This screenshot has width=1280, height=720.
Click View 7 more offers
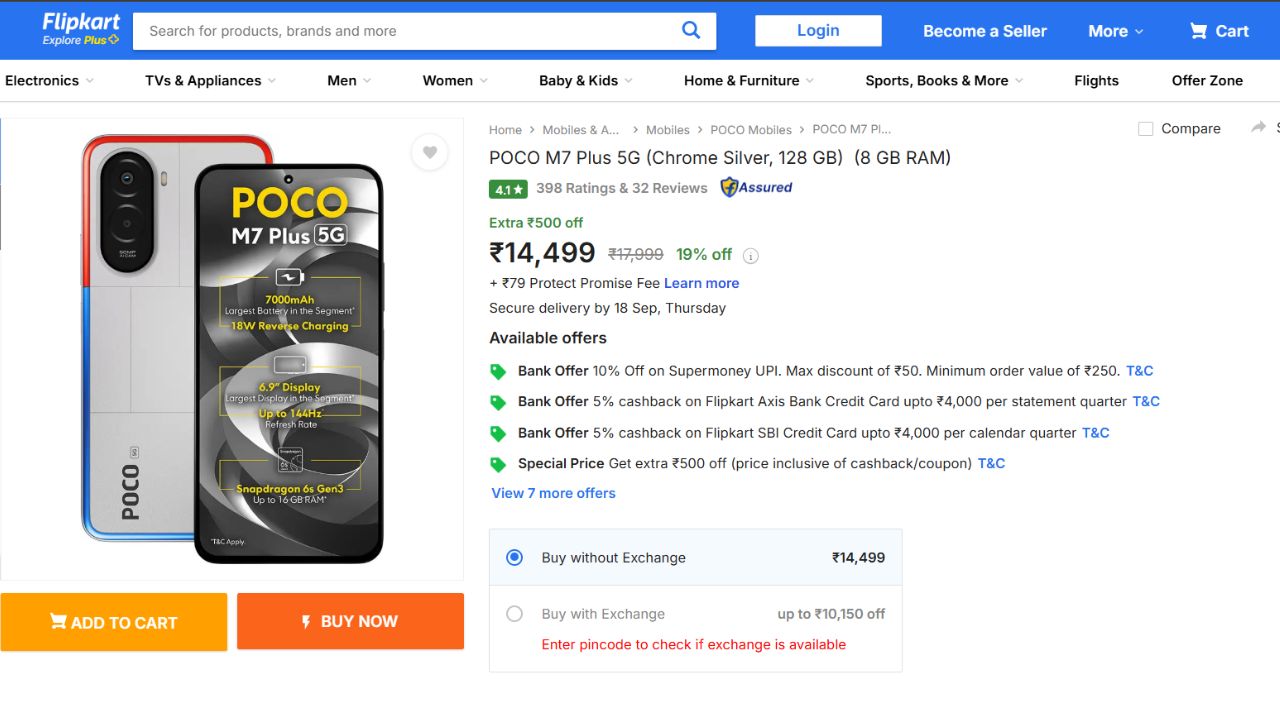pos(553,493)
